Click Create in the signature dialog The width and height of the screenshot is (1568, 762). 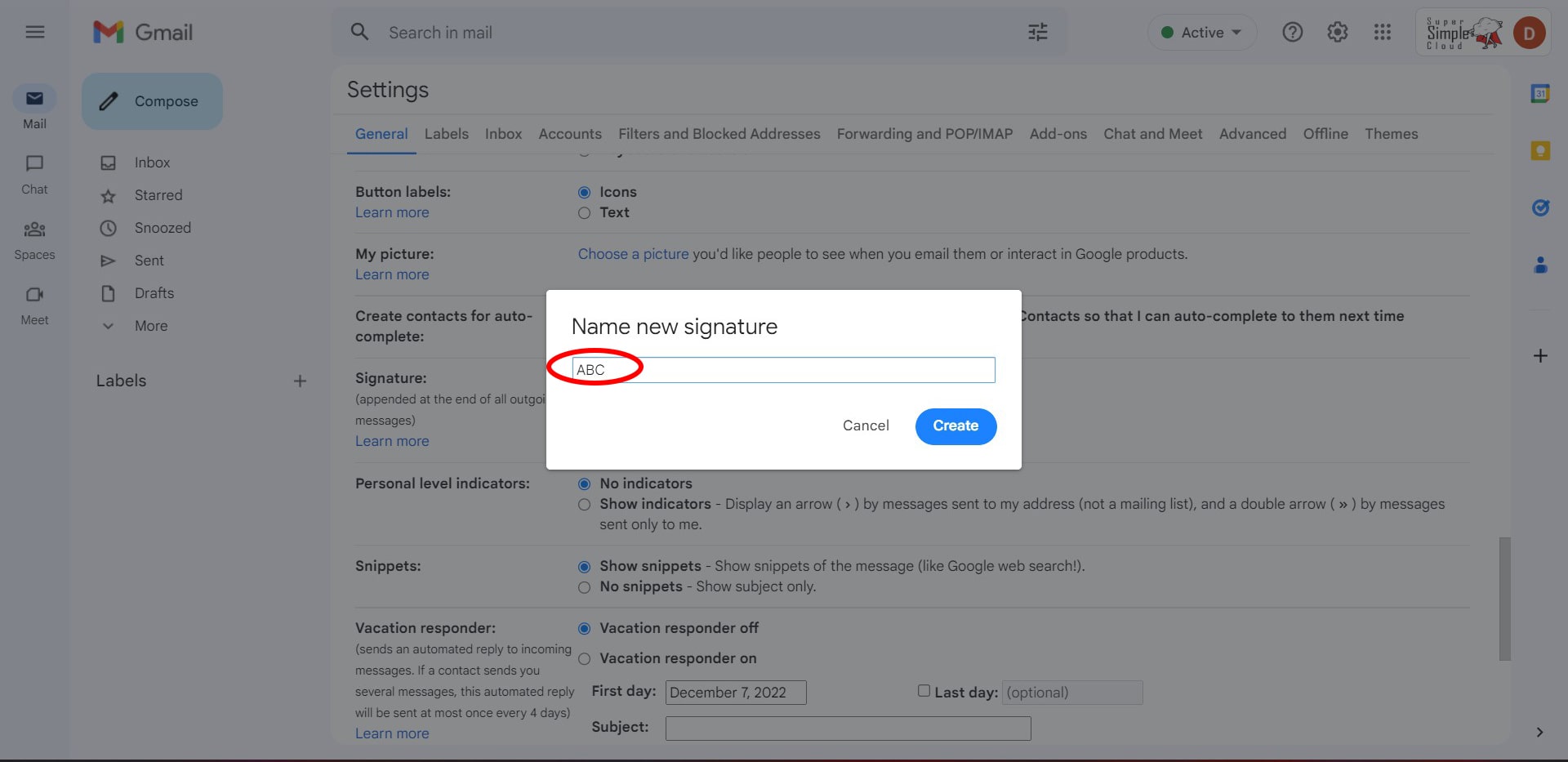tap(955, 426)
